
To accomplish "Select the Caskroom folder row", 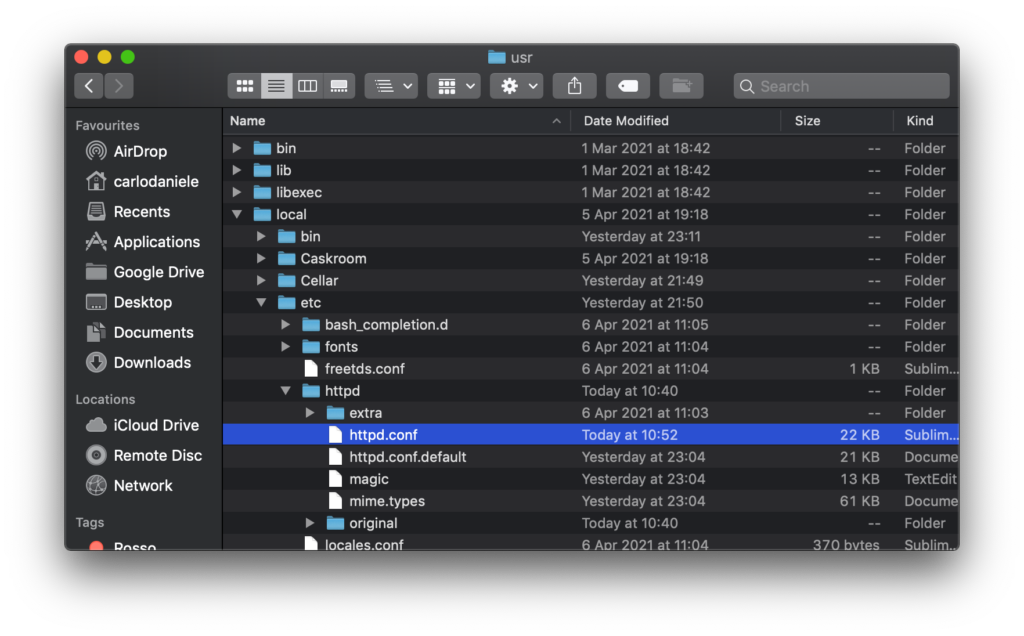I will [x=591, y=259].
